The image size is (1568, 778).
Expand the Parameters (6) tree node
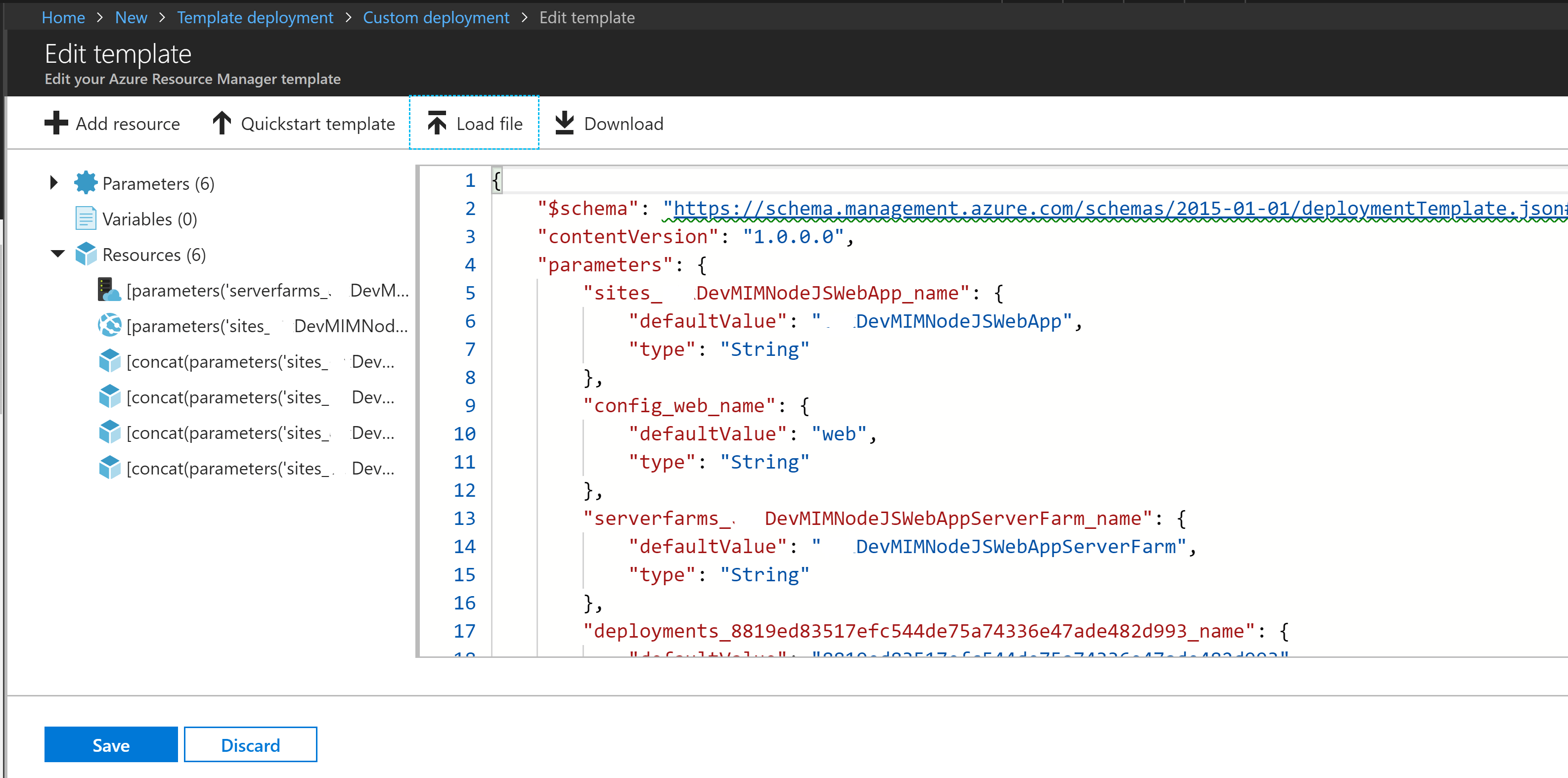pyautogui.click(x=53, y=182)
